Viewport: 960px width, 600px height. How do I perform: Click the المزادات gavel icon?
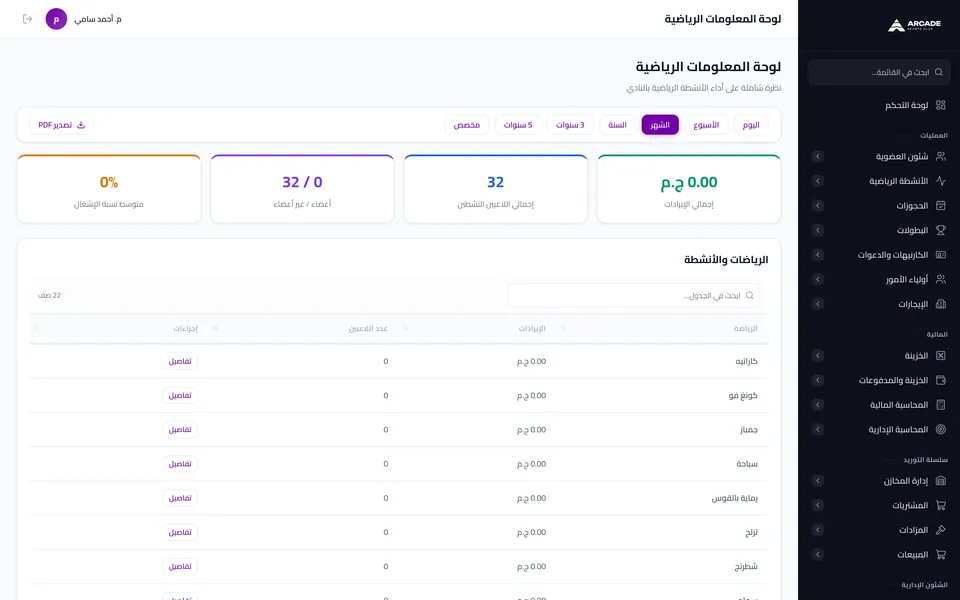pyautogui.click(x=941, y=530)
